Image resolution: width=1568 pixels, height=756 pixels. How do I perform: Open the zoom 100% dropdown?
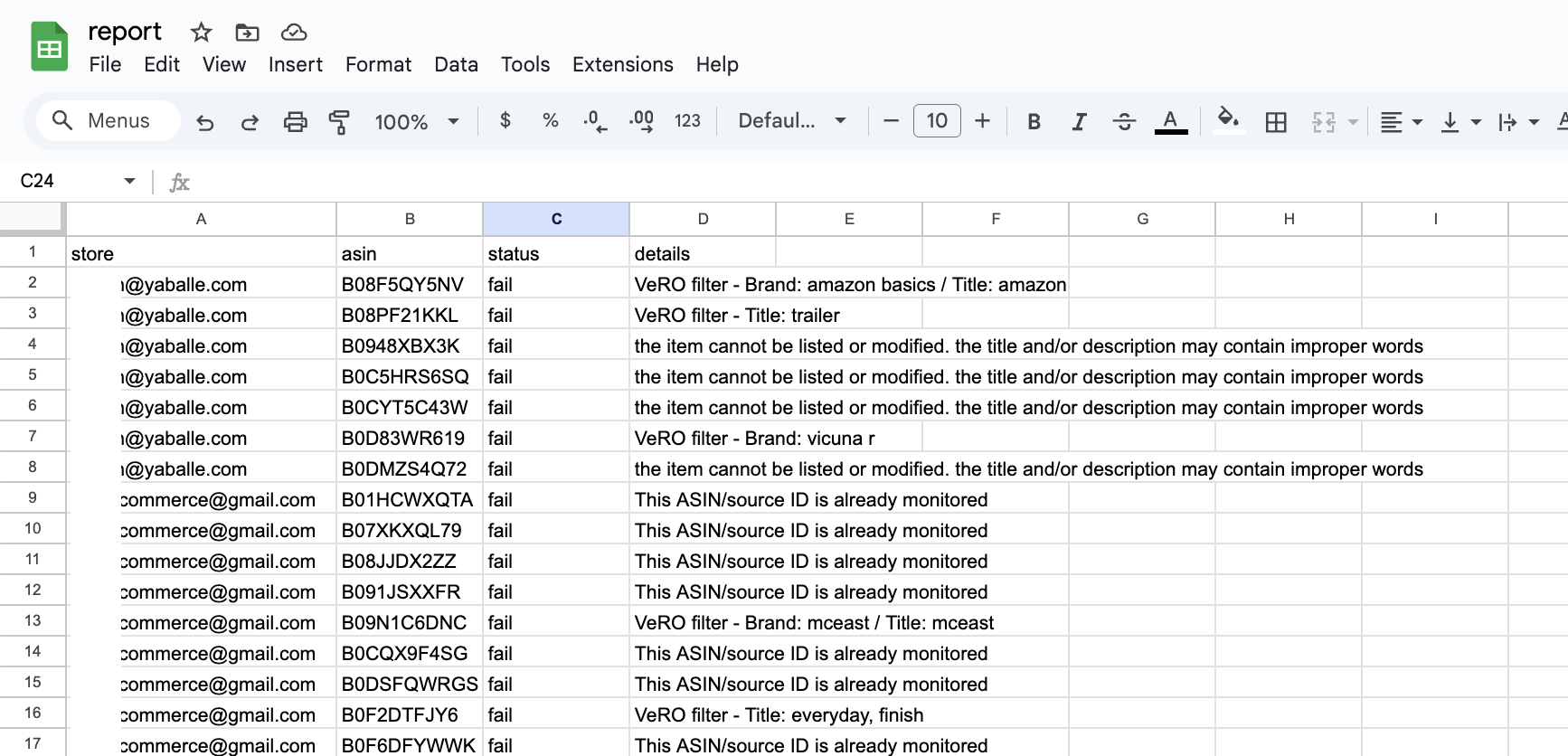[x=417, y=121]
